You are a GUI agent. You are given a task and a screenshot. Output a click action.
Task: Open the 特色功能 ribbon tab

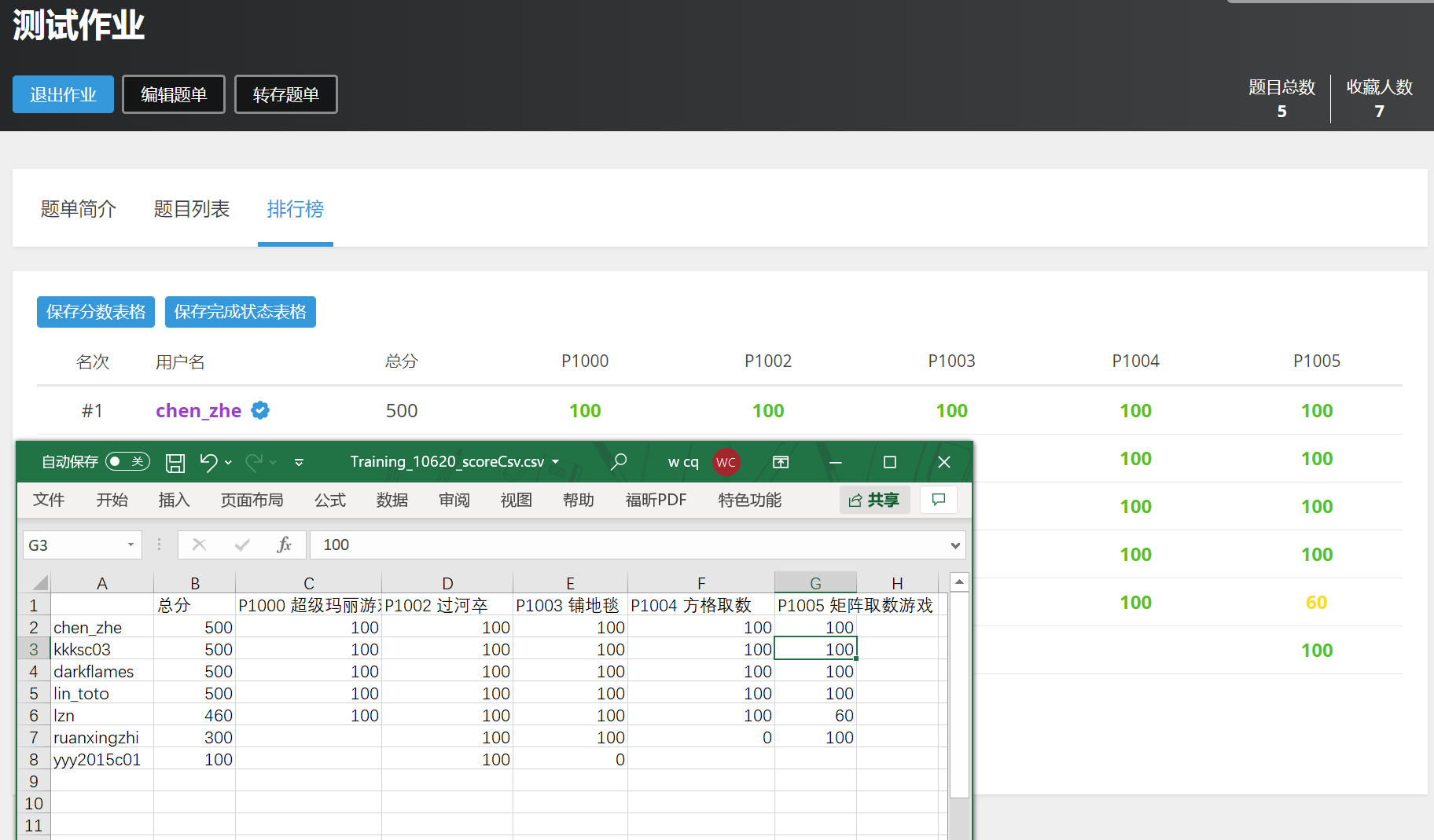pyautogui.click(x=750, y=500)
